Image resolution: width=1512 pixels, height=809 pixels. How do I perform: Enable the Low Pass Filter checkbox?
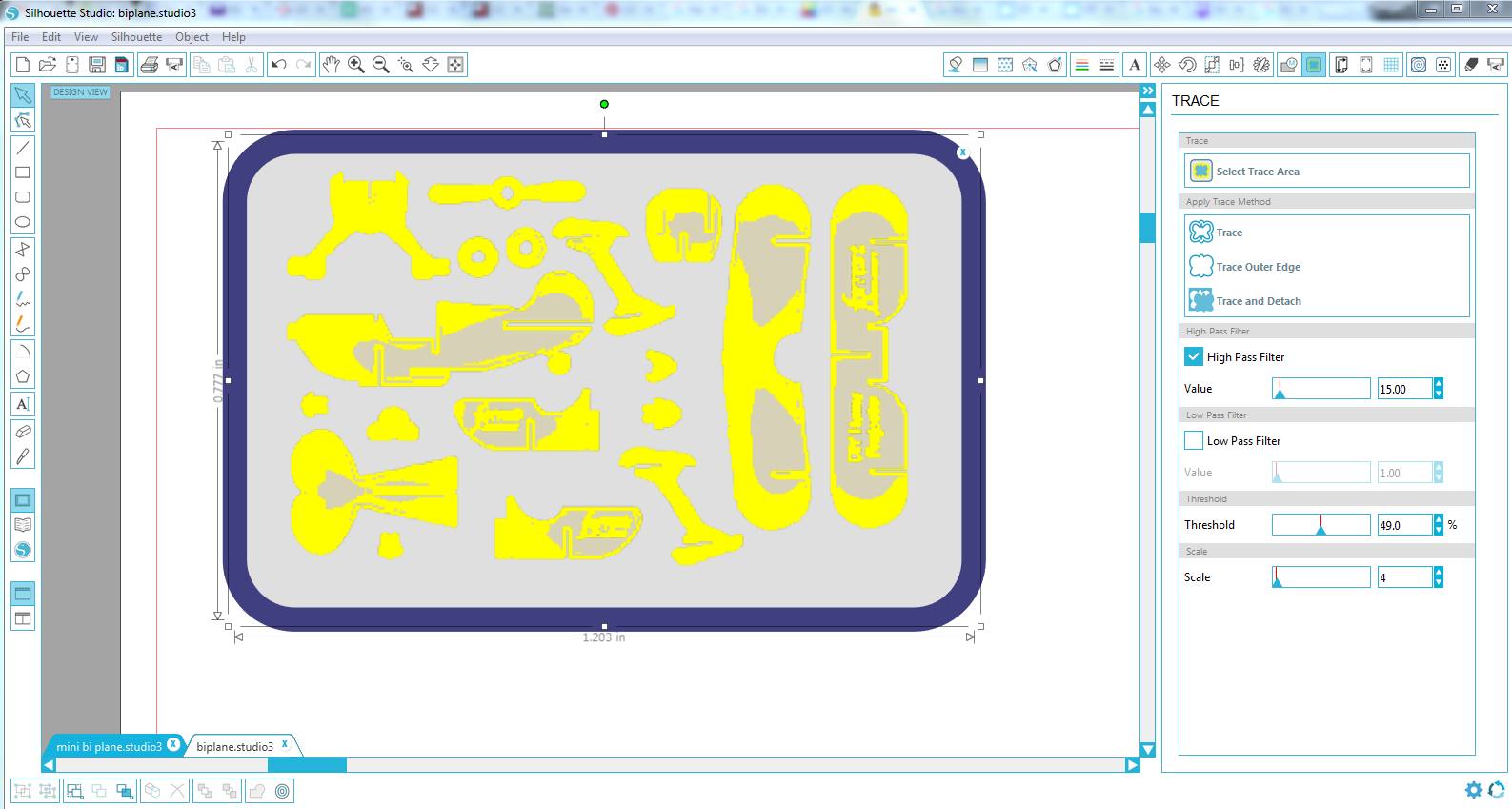(x=1194, y=440)
